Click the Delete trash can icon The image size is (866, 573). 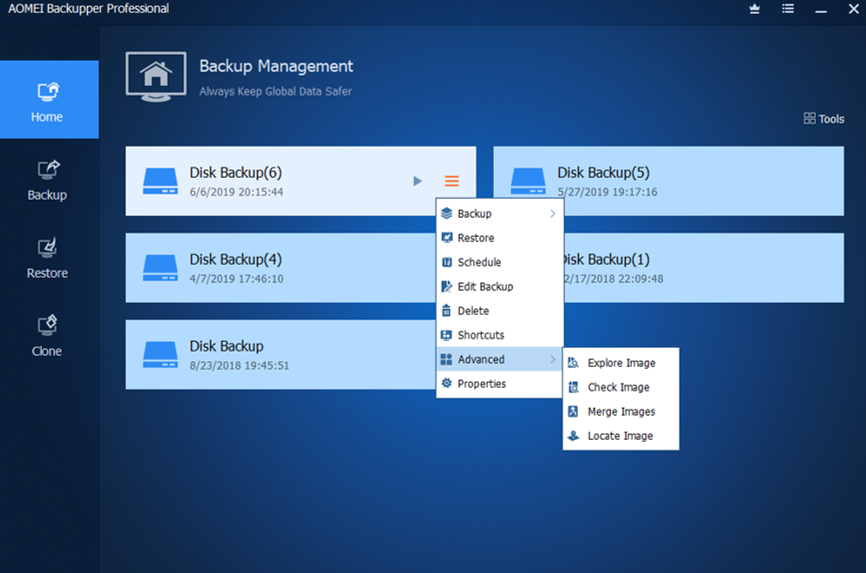pos(446,311)
